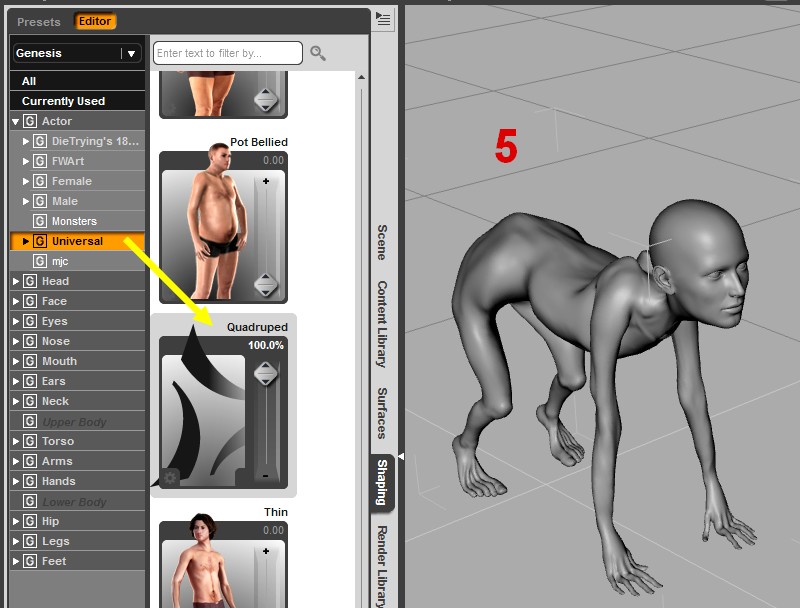Image resolution: width=800 pixels, height=608 pixels.
Task: Click the G icon beside Female
Action: coord(40,181)
